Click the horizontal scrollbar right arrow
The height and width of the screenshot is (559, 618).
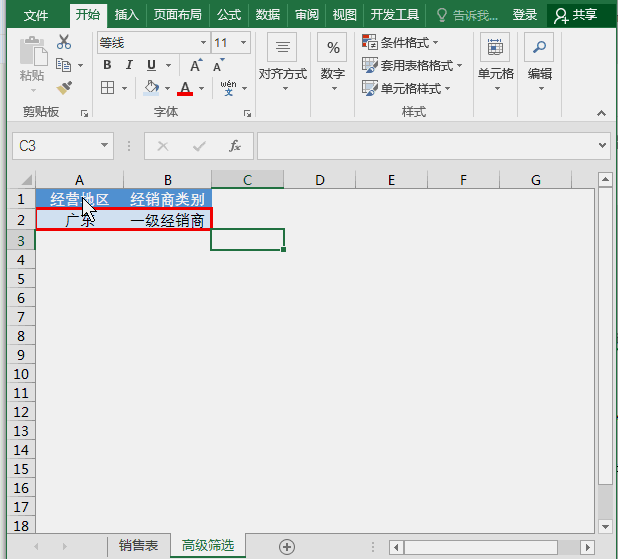point(588,547)
